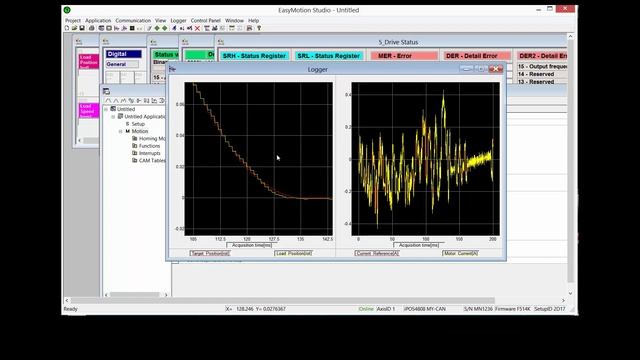The width and height of the screenshot is (640, 360).
Task: Click inside the left position plot
Action: click(x=258, y=159)
